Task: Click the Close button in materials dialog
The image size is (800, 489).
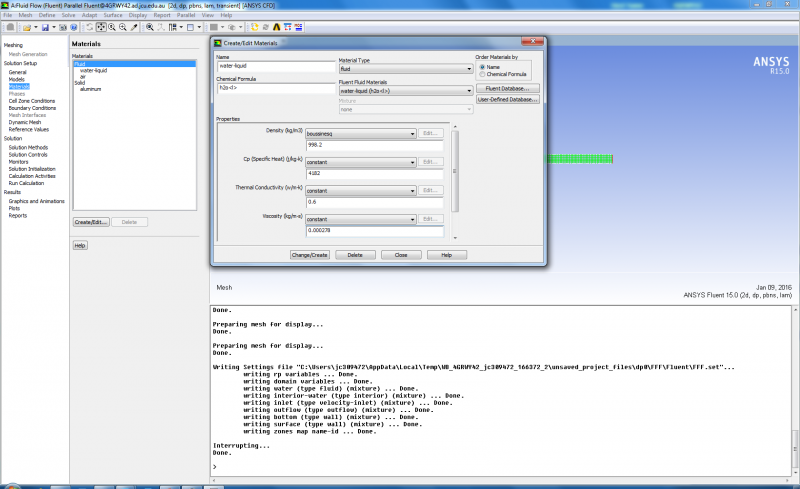Action: [x=401, y=255]
